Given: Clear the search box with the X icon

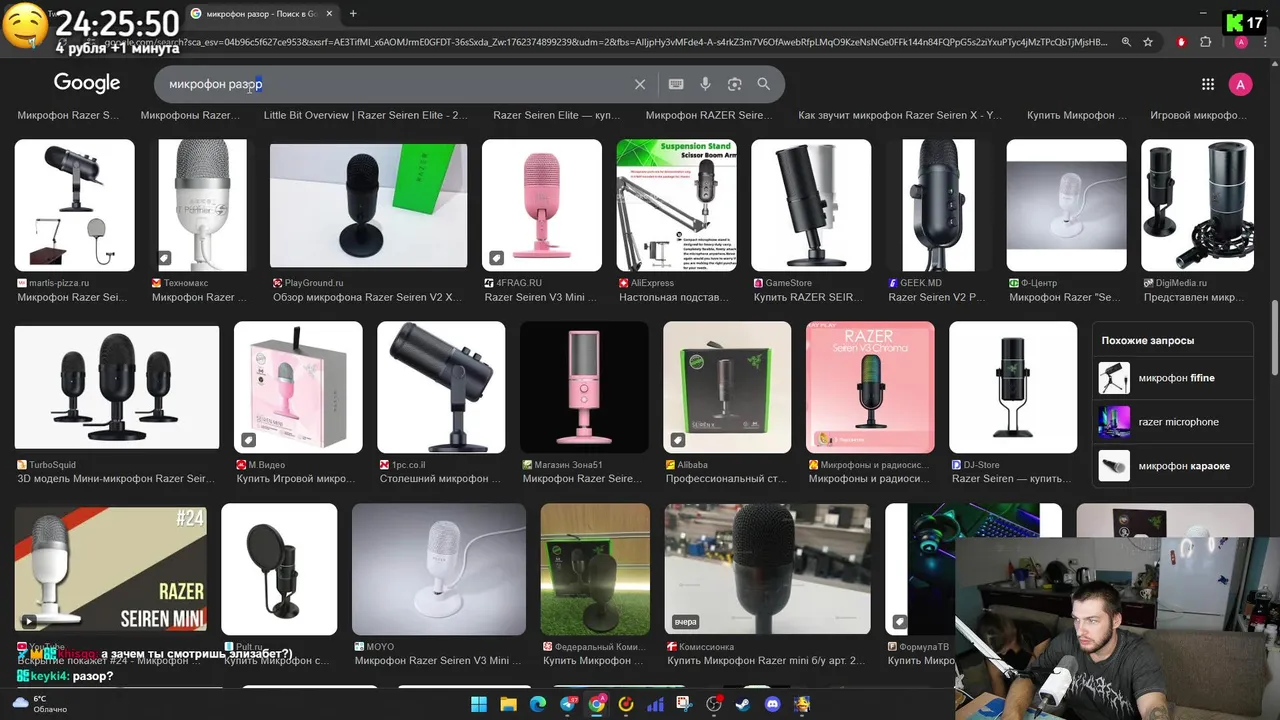Looking at the screenshot, I should (x=640, y=84).
